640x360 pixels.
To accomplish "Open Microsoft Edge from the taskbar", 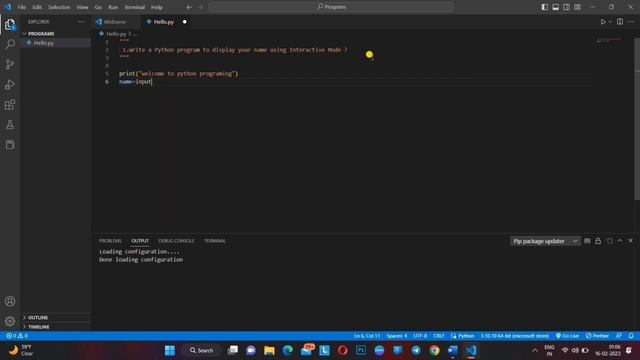I will (x=287, y=350).
